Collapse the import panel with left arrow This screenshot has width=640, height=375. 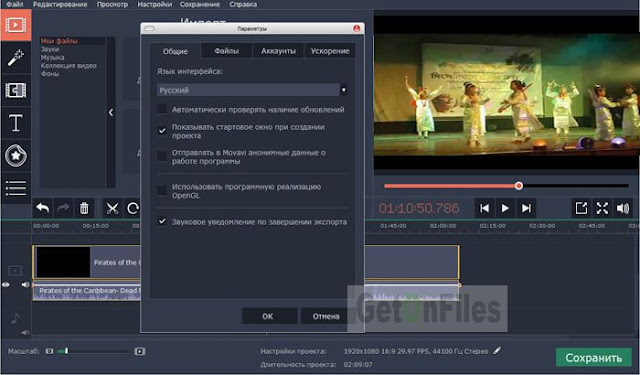pyautogui.click(x=111, y=113)
